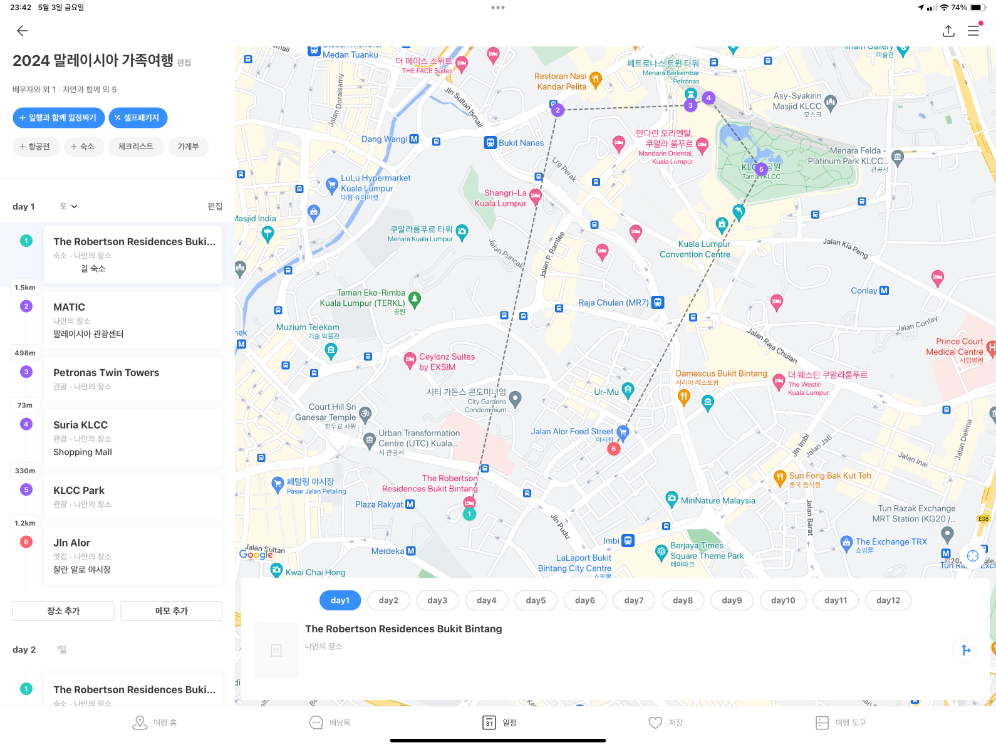This screenshot has height=747, width=996.
Task: Switch to day8 chip
Action: [682, 600]
